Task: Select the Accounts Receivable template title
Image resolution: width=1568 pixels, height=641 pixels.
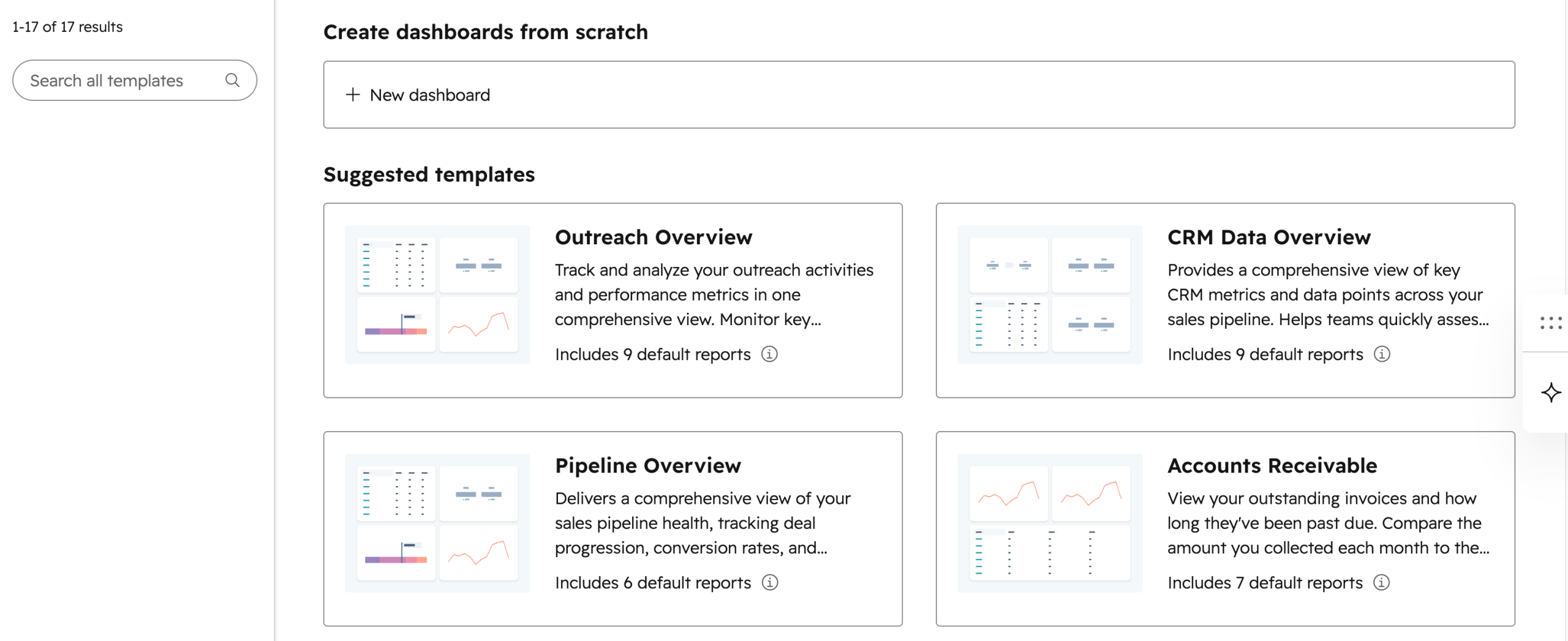Action: (x=1272, y=465)
